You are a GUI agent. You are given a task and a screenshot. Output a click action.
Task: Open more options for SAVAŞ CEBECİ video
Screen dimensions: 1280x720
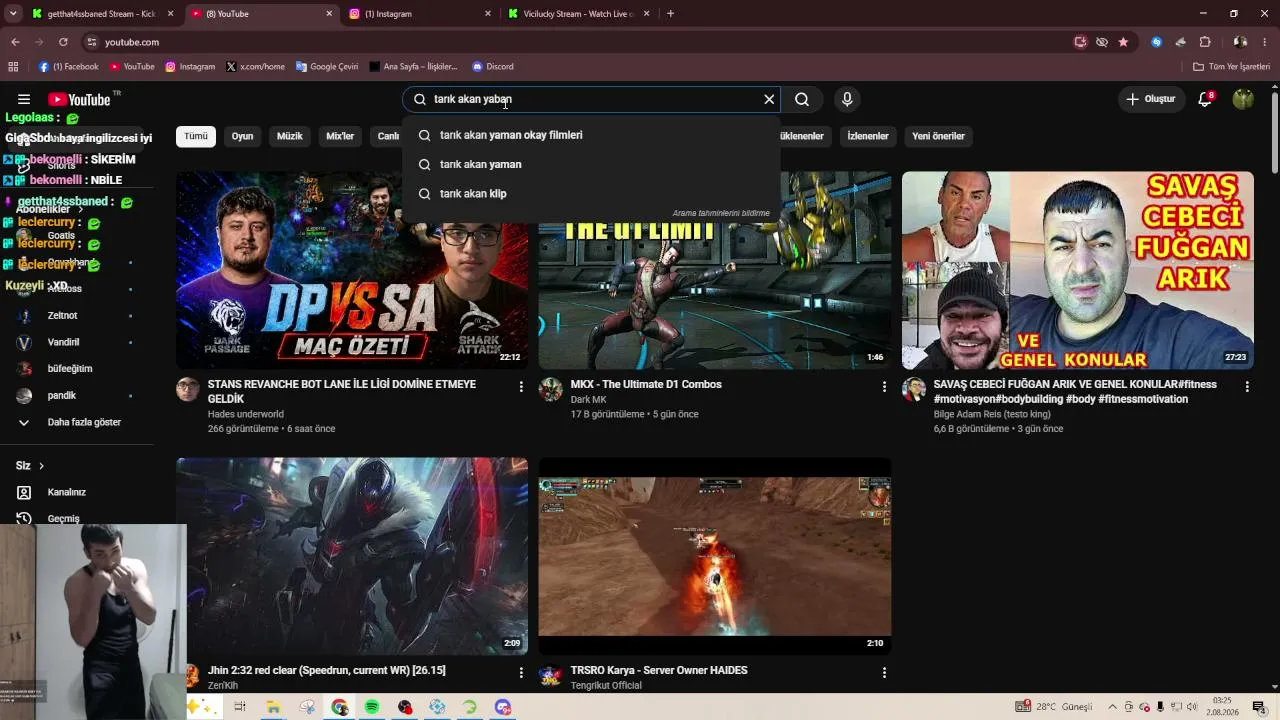[x=1247, y=386]
